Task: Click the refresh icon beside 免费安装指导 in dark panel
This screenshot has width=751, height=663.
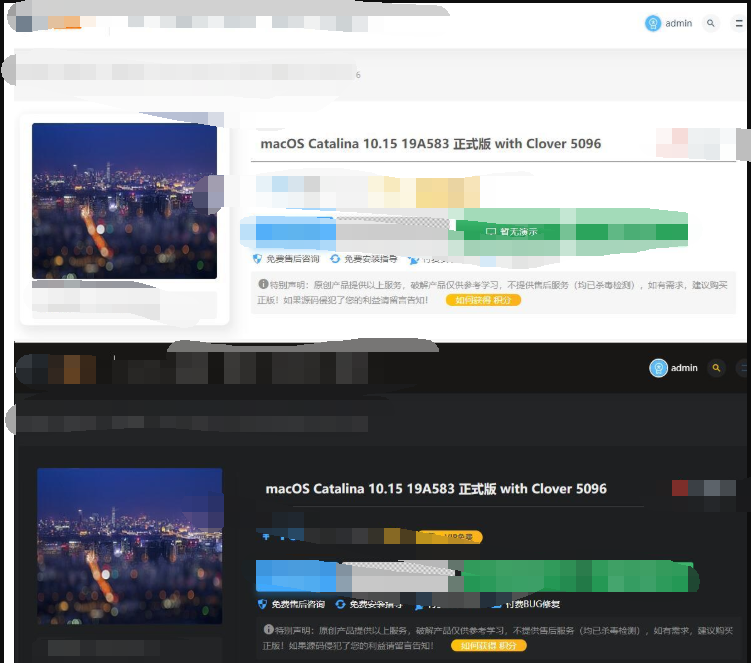Action: coord(340,604)
